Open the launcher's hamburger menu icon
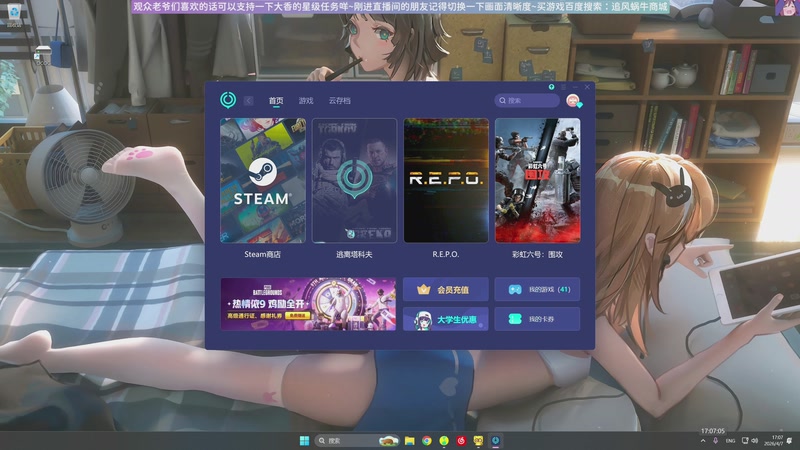This screenshot has width=800, height=450. (x=563, y=87)
